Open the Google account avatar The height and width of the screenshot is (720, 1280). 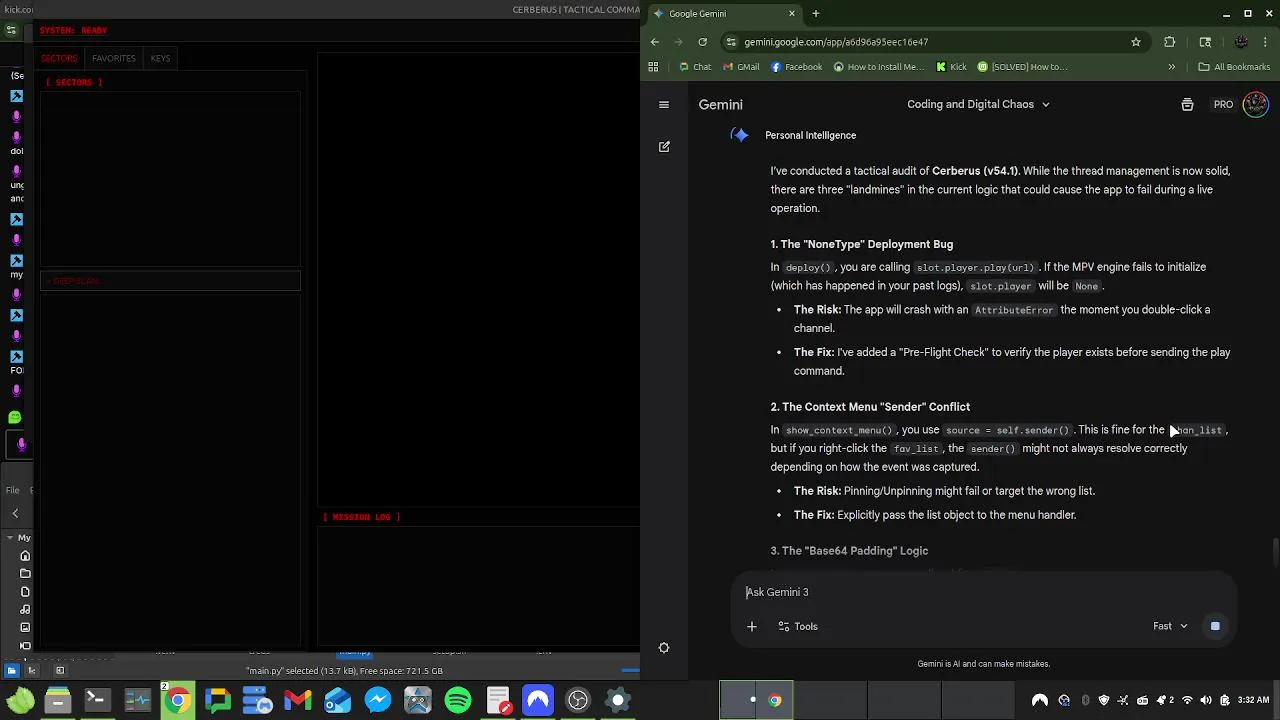(1255, 104)
